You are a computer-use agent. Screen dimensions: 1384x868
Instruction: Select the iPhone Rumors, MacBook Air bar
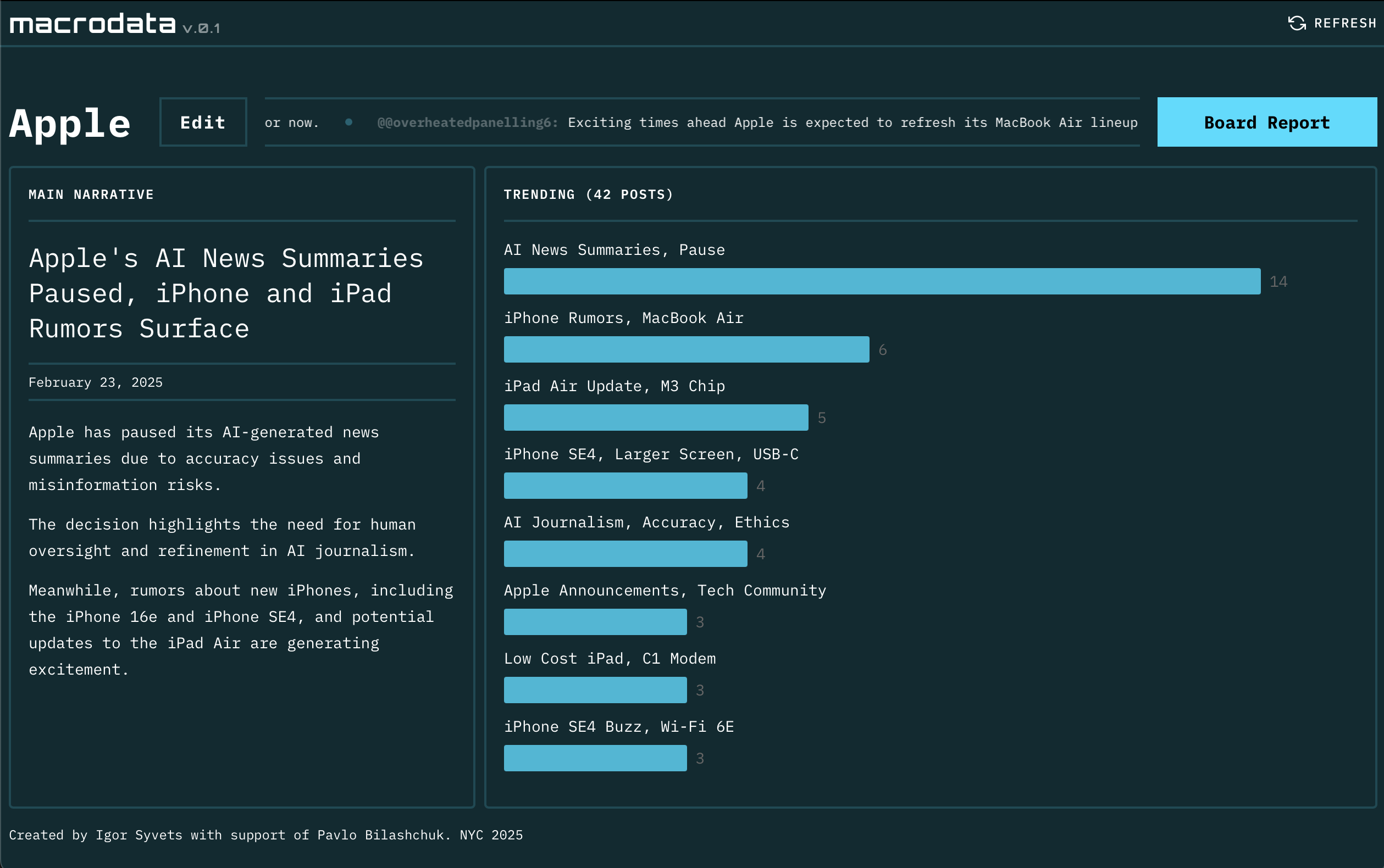click(687, 349)
